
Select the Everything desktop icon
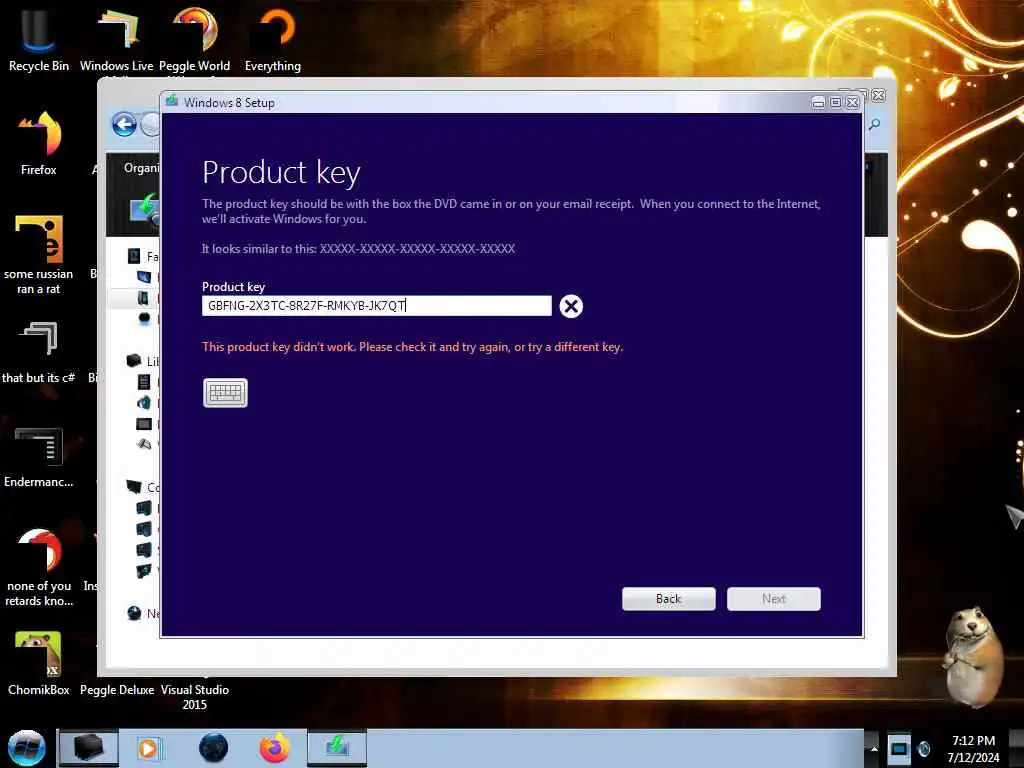(273, 39)
